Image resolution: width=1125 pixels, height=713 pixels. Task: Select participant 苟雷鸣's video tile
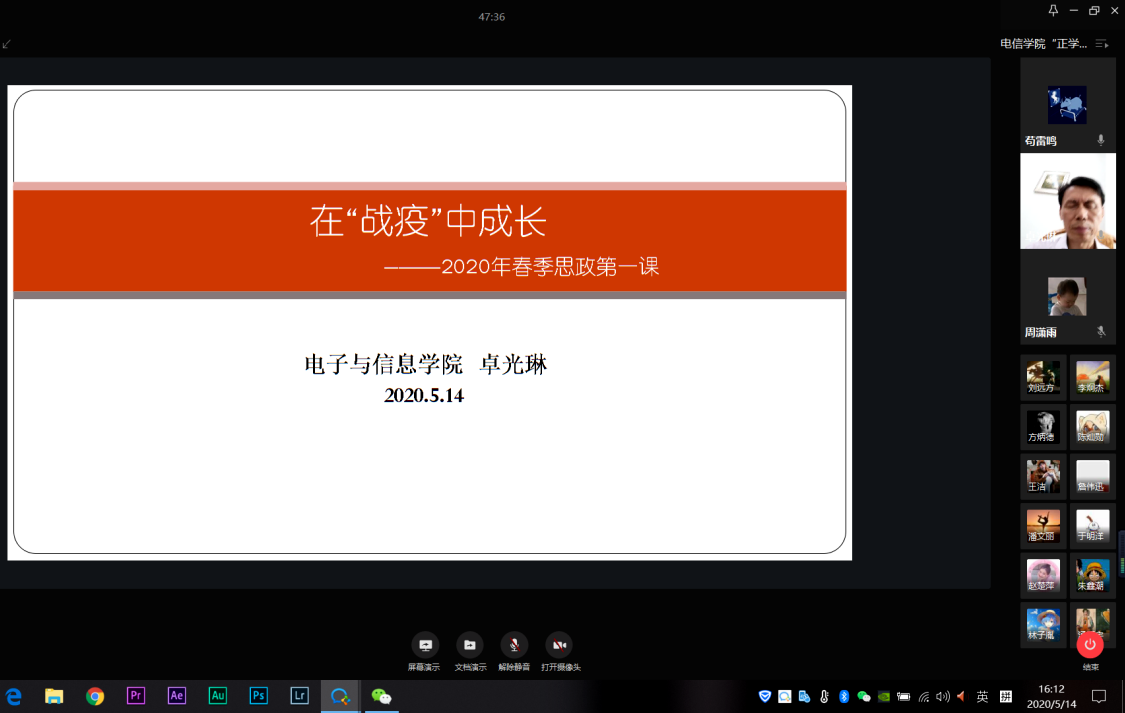pyautogui.click(x=1067, y=105)
